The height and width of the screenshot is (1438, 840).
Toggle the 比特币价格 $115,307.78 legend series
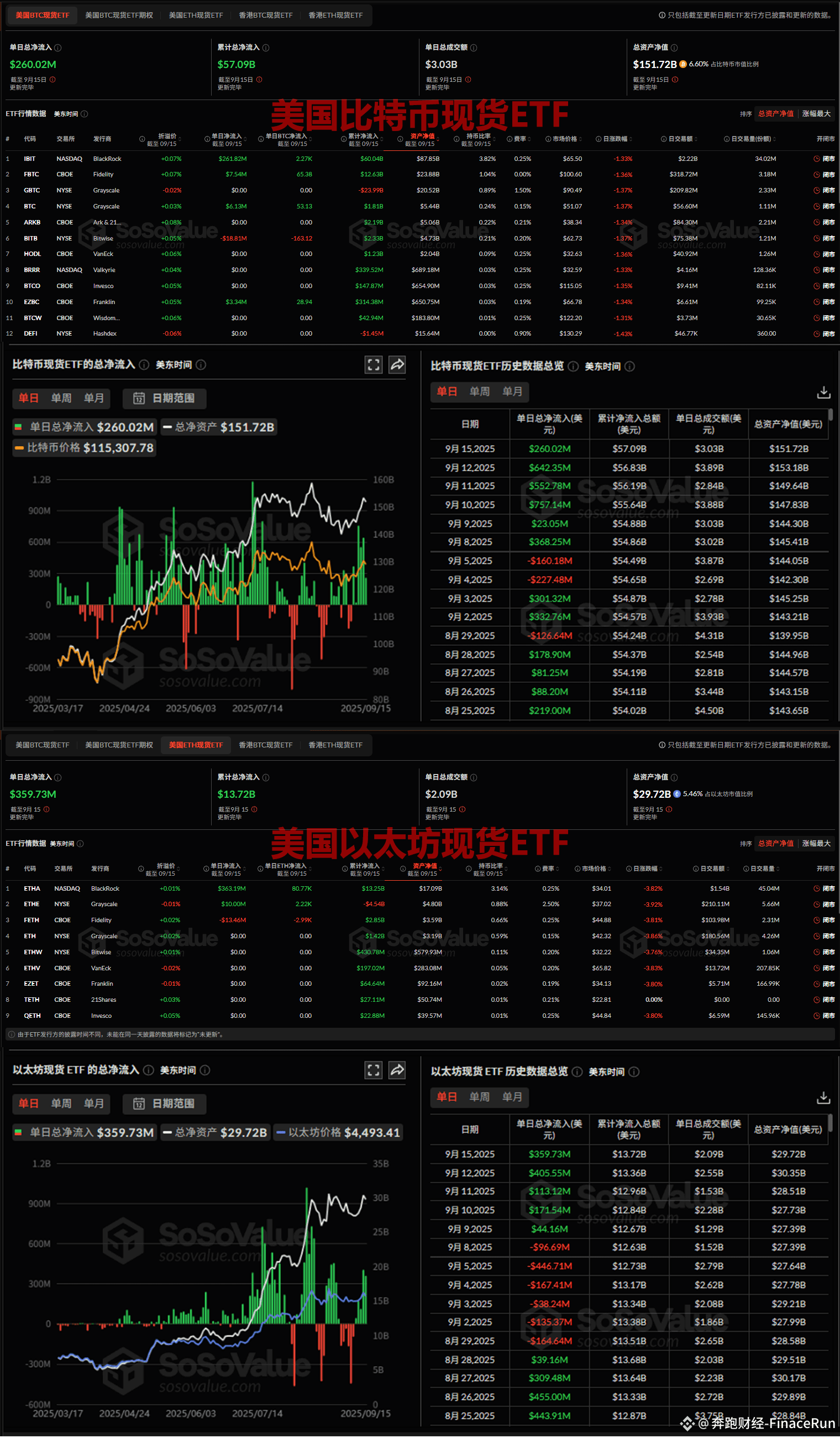85,448
